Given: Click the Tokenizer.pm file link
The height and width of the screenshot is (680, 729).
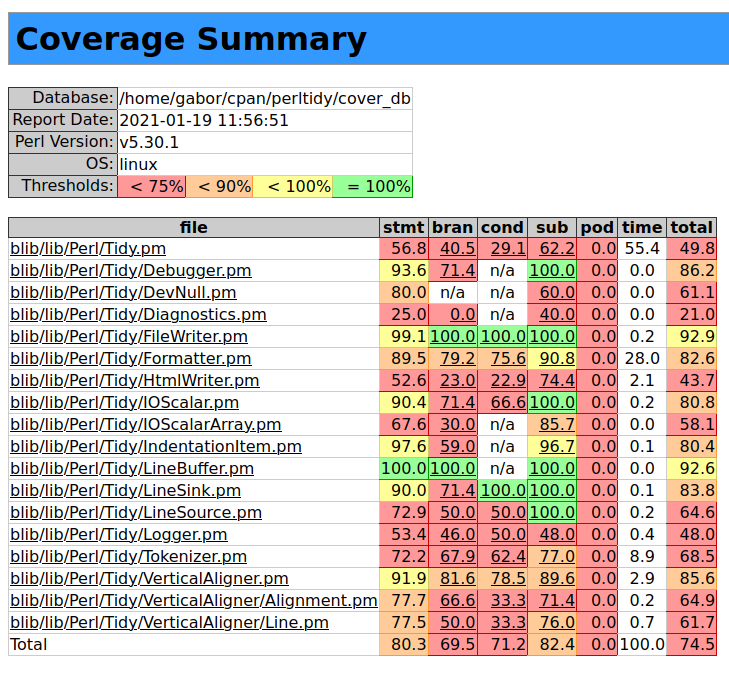Looking at the screenshot, I should [128, 557].
